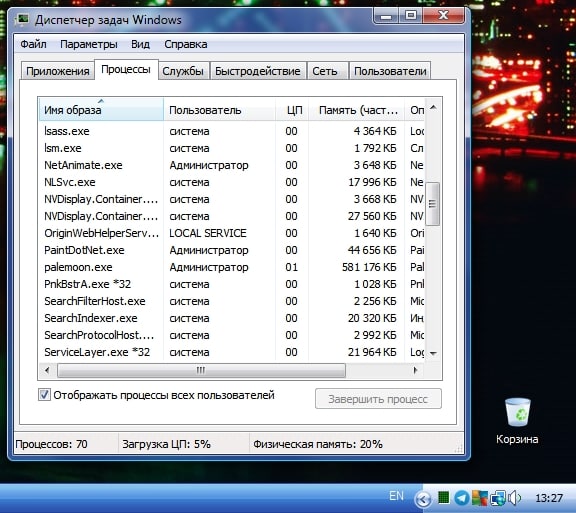Click the vertical scrollbar thumb

click(x=432, y=204)
